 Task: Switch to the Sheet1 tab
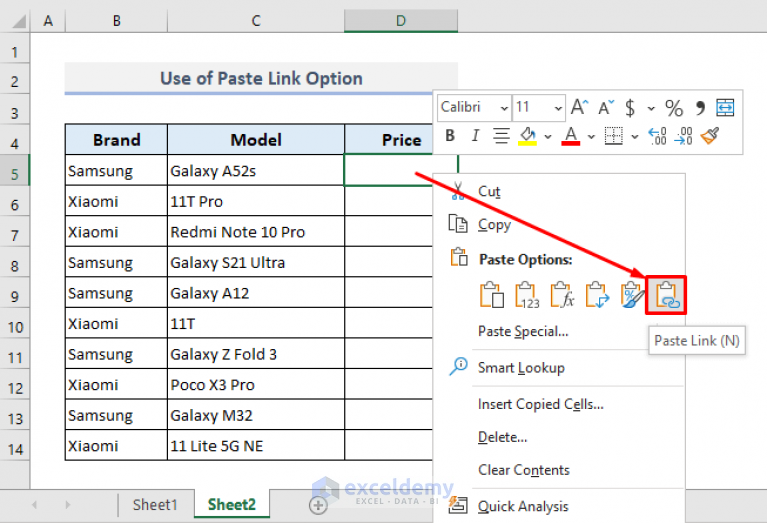point(155,505)
